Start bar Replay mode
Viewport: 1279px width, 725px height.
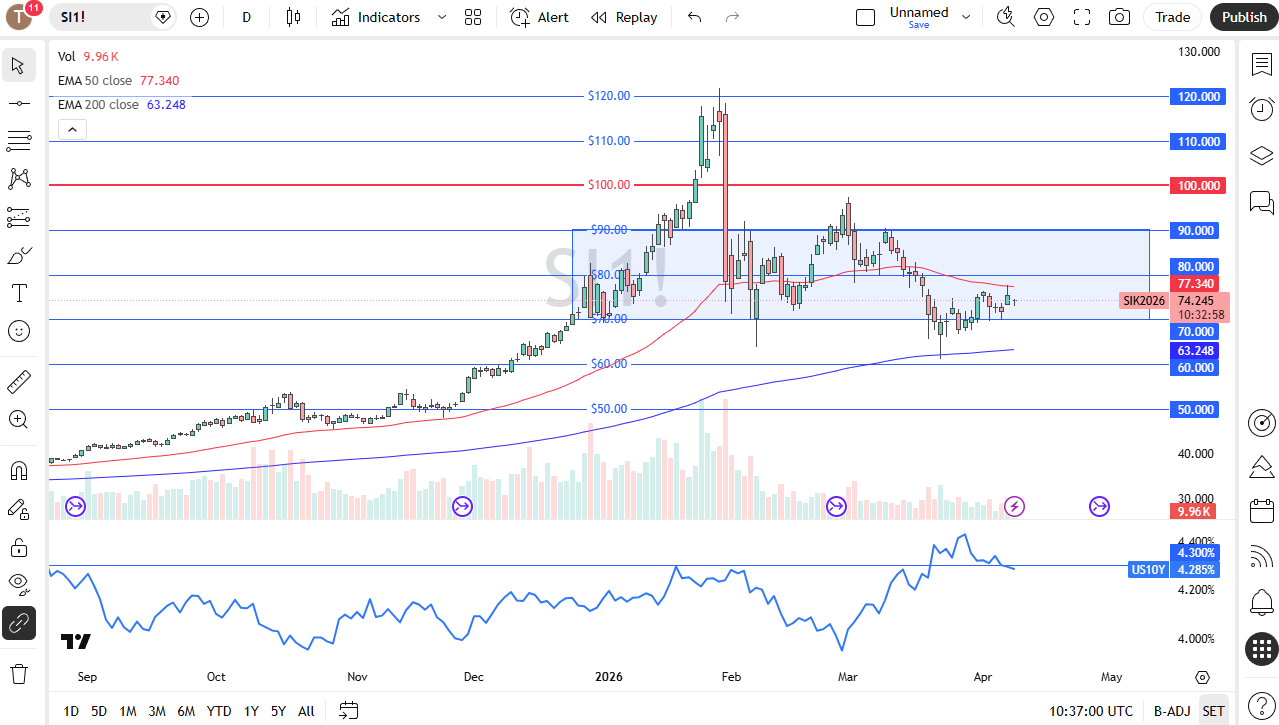click(624, 17)
